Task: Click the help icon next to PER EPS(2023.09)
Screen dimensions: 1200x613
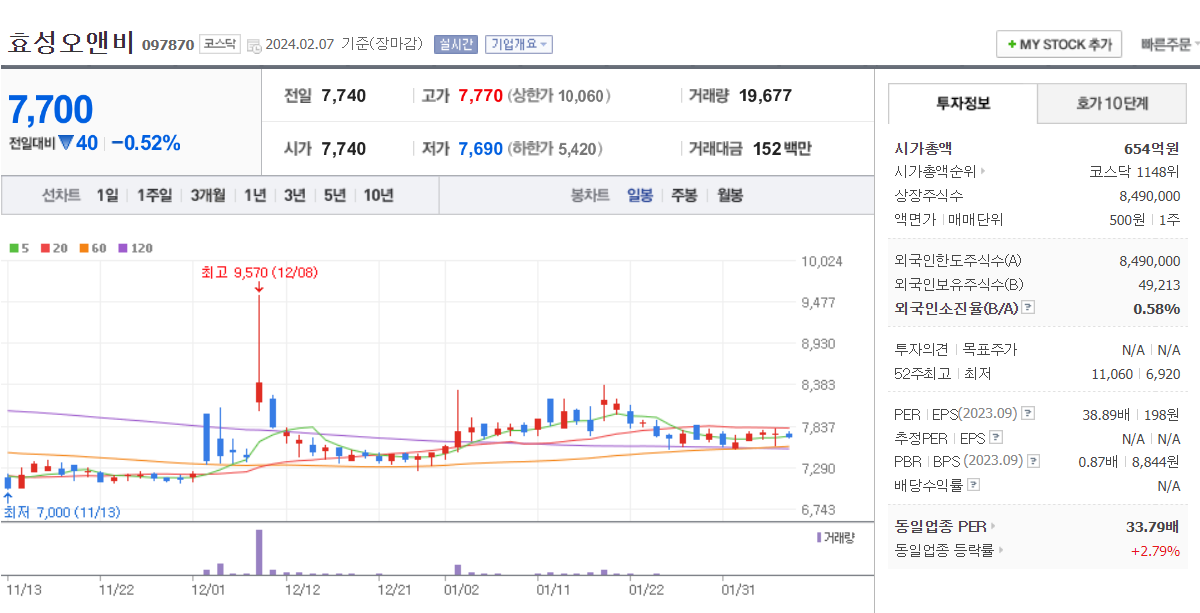Action: [x=1029, y=413]
